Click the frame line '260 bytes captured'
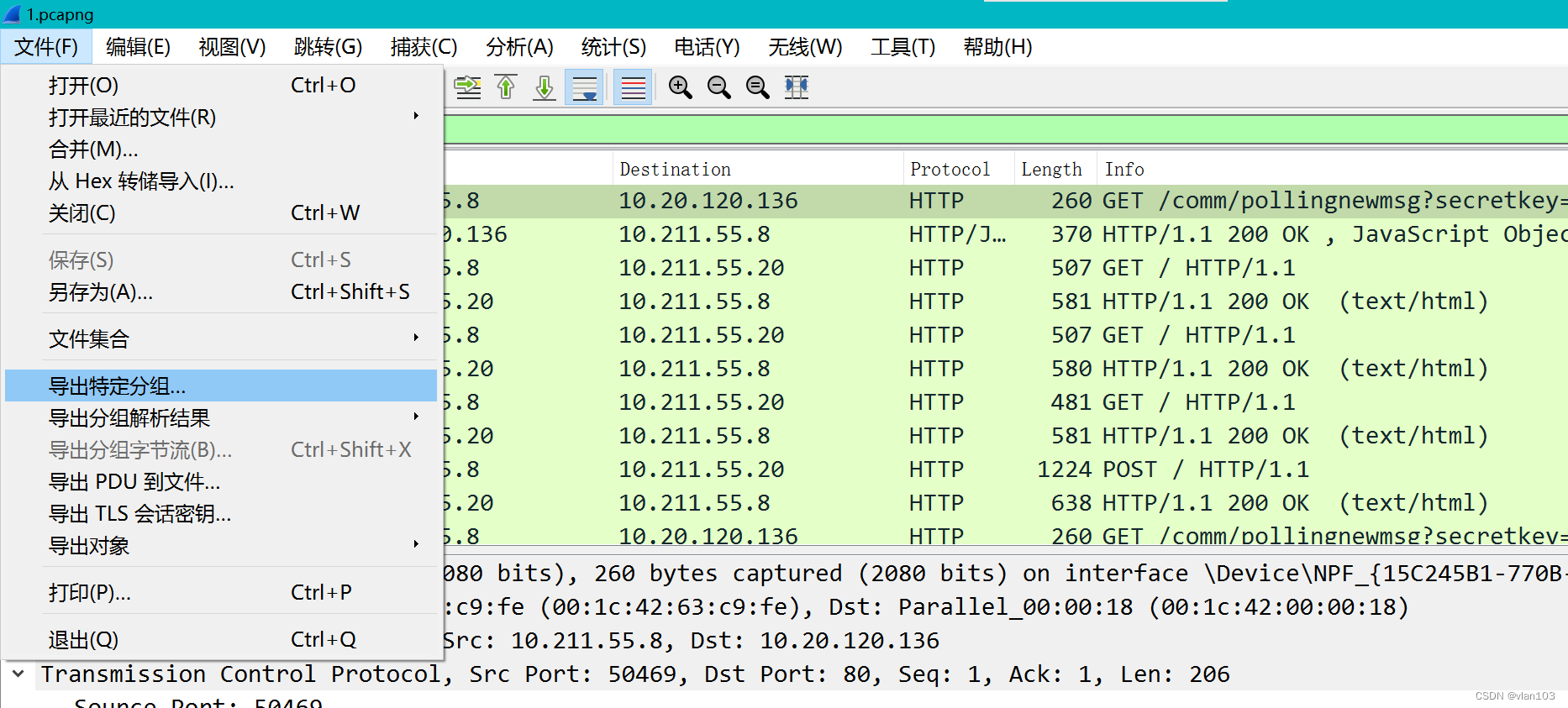1568x708 pixels. 1005,574
